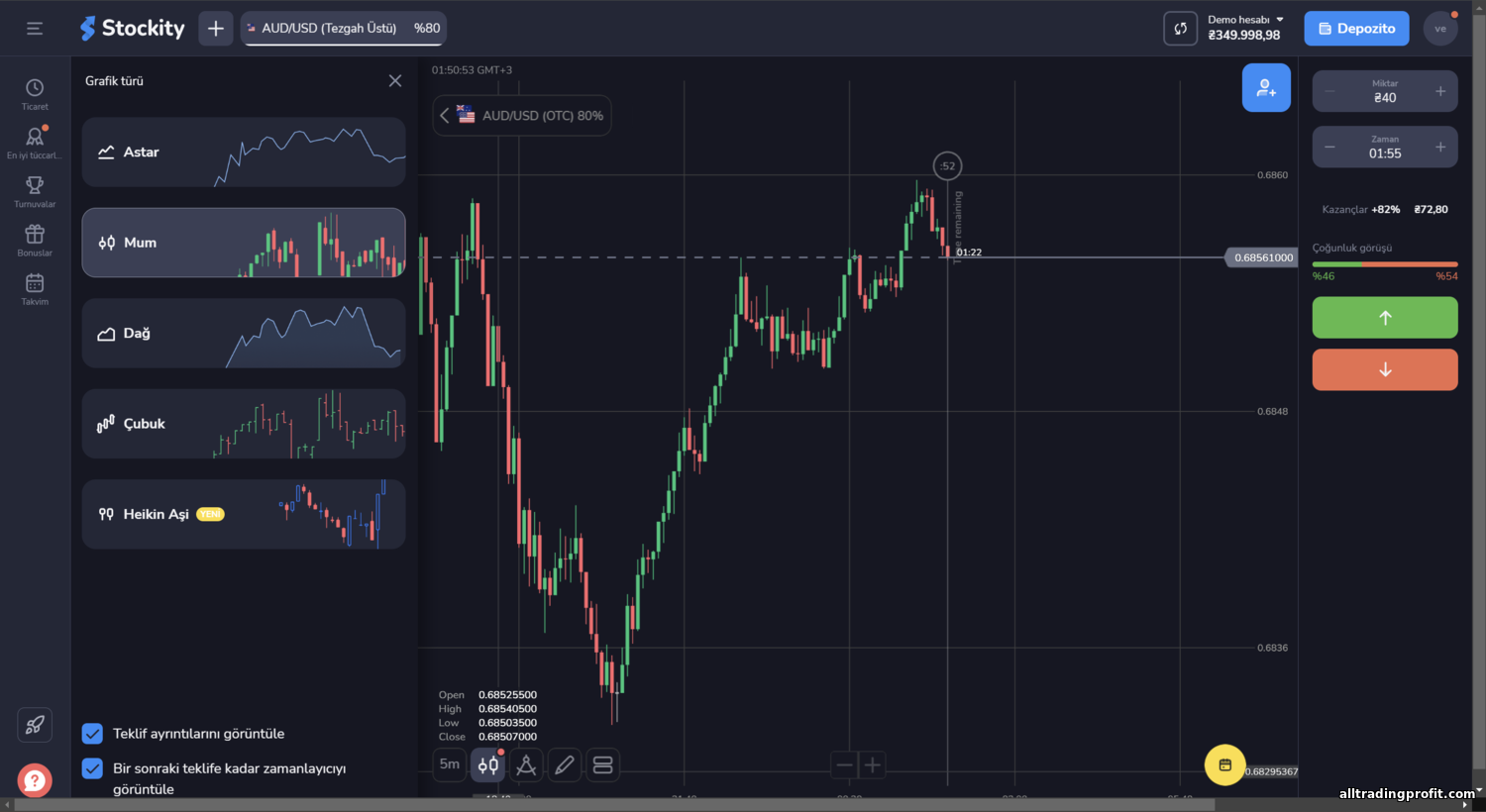The image size is (1486, 812).
Task: Expand the Demo hesabı account dropdown
Action: pyautogui.click(x=1245, y=20)
